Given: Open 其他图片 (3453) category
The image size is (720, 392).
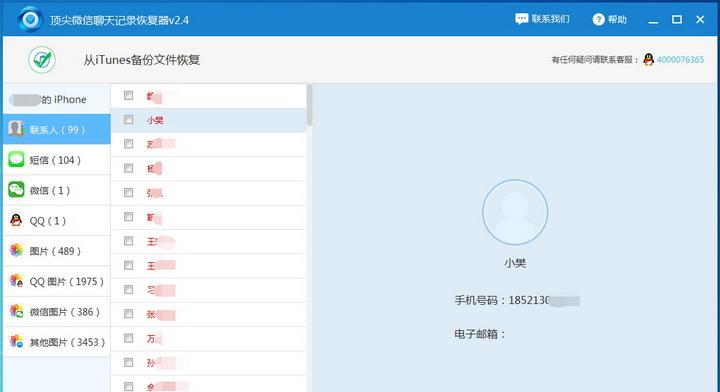Looking at the screenshot, I should coord(56,342).
